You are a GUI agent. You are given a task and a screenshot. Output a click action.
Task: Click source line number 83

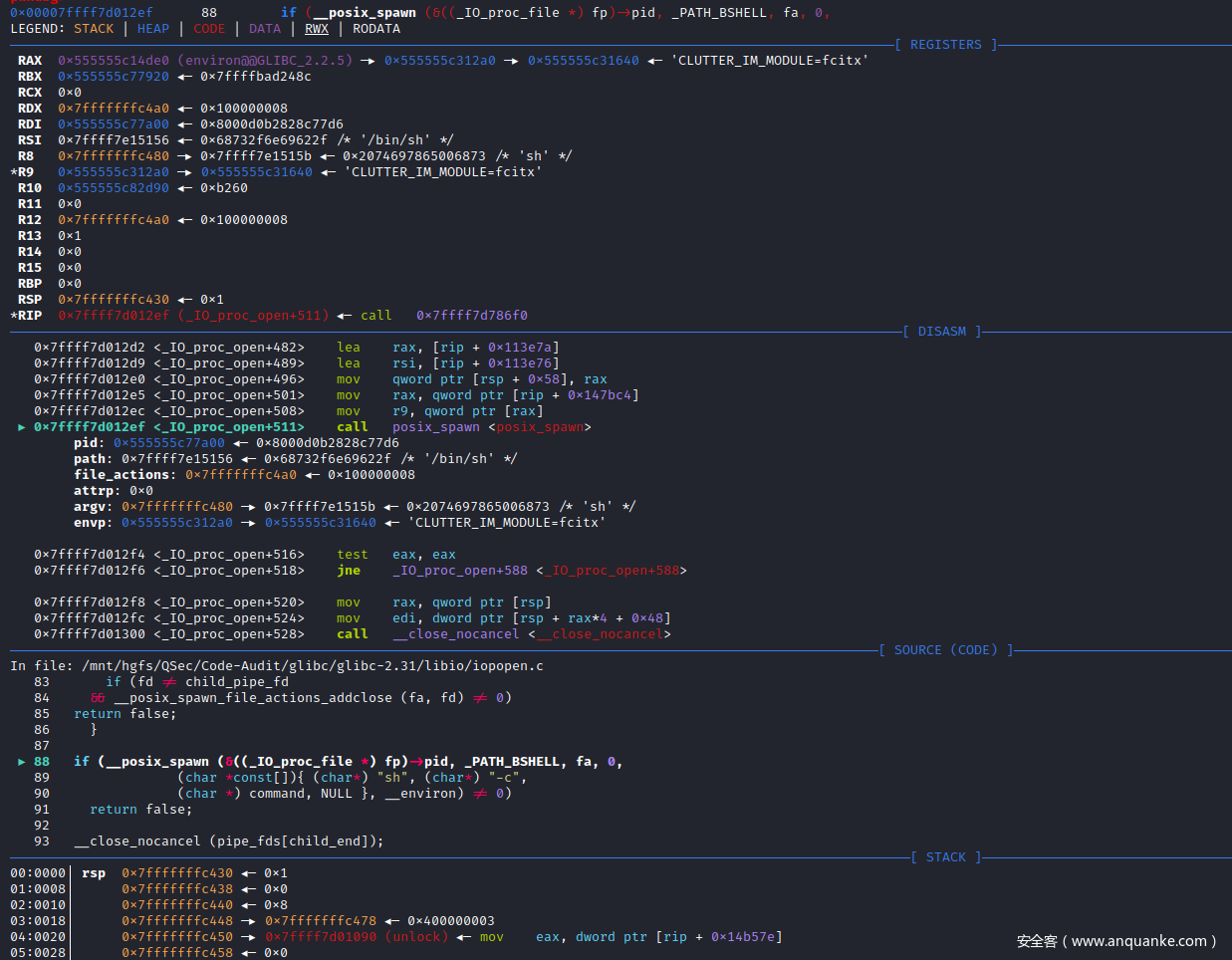click(x=42, y=682)
